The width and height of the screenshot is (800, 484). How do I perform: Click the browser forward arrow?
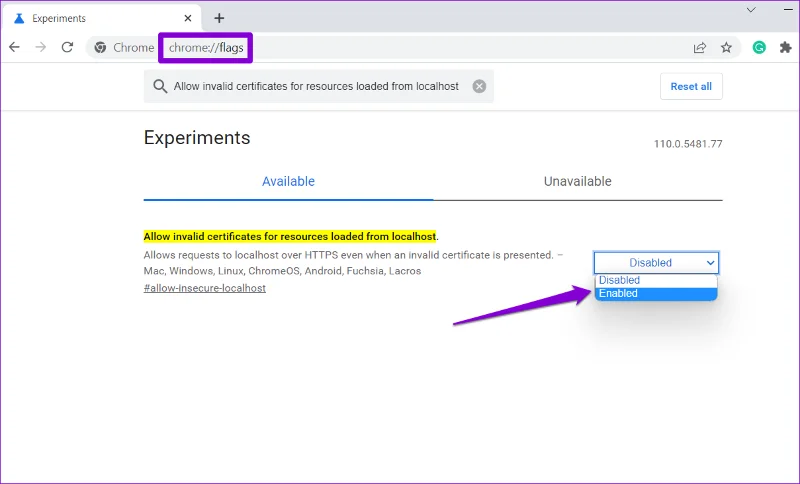[x=40, y=47]
